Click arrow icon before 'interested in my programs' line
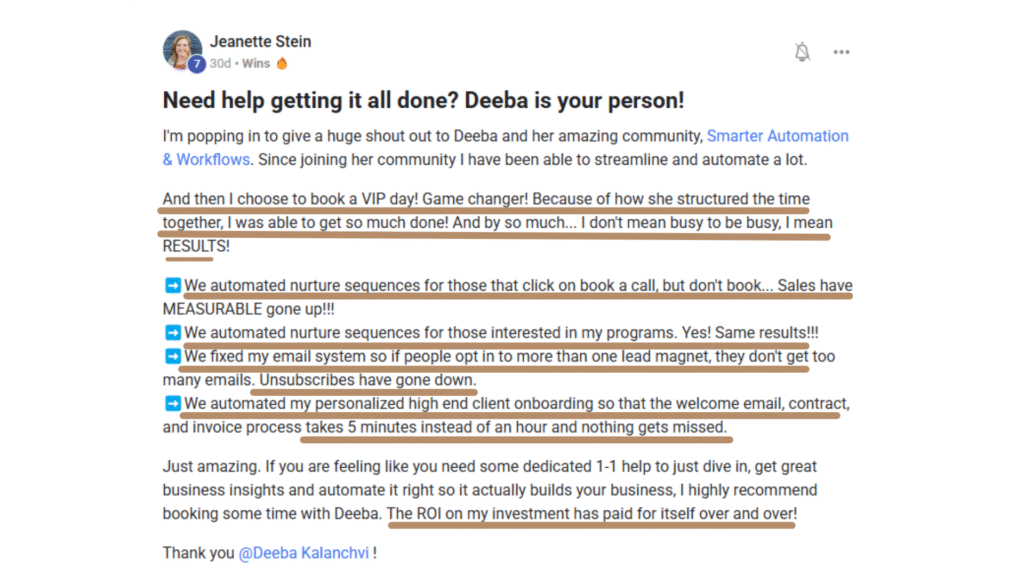This screenshot has width=1024, height=576. click(172, 332)
